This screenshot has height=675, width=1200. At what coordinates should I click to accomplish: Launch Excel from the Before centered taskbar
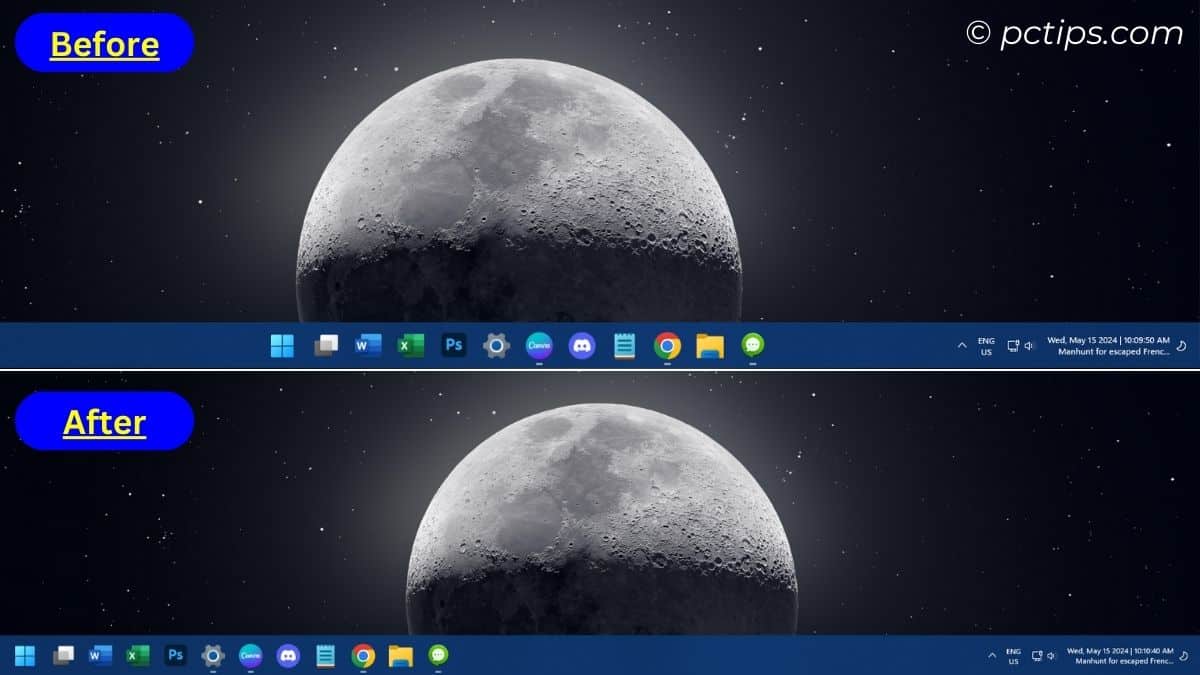(x=411, y=346)
